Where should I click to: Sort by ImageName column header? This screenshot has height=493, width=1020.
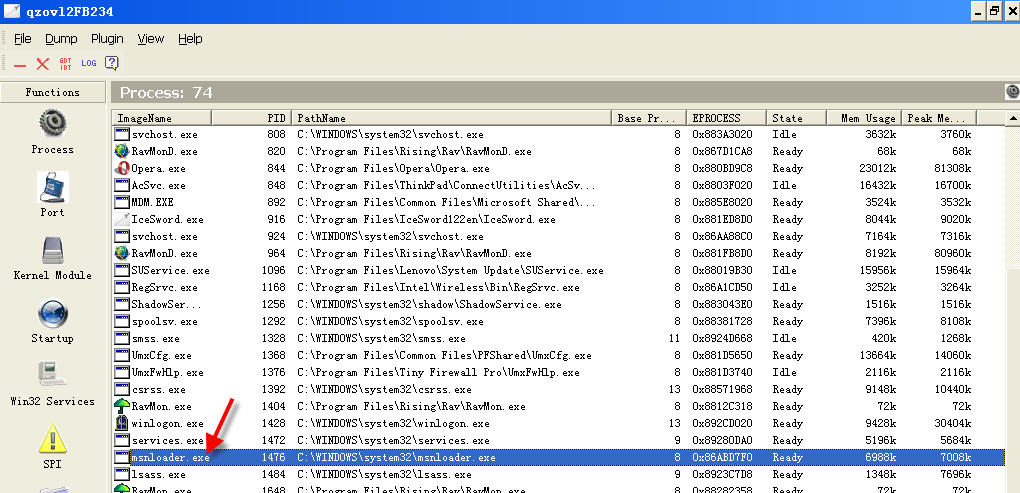[161, 118]
